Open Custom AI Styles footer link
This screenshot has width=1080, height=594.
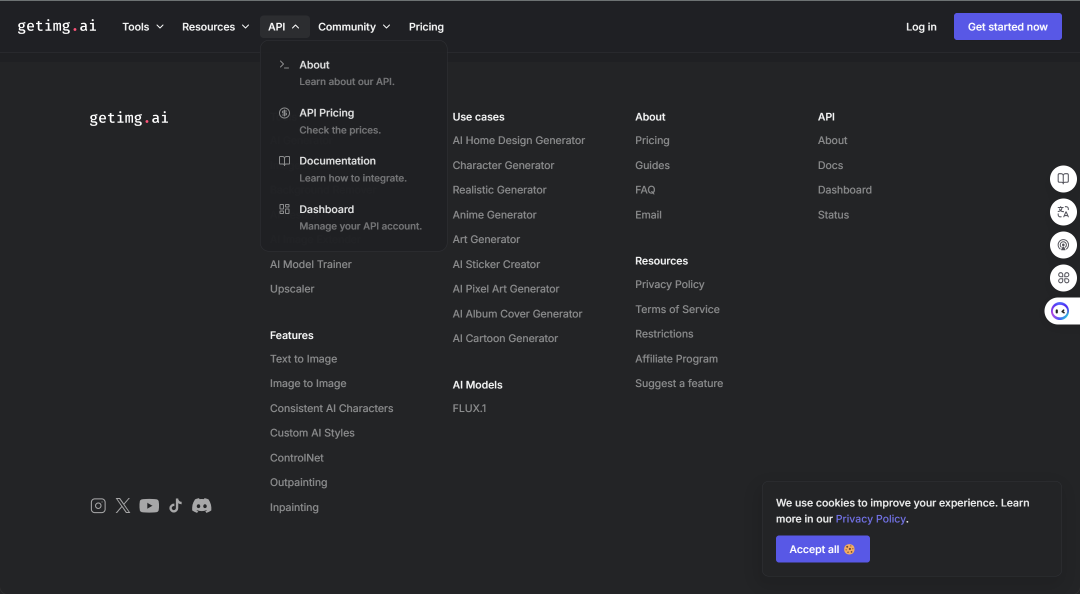coord(312,433)
